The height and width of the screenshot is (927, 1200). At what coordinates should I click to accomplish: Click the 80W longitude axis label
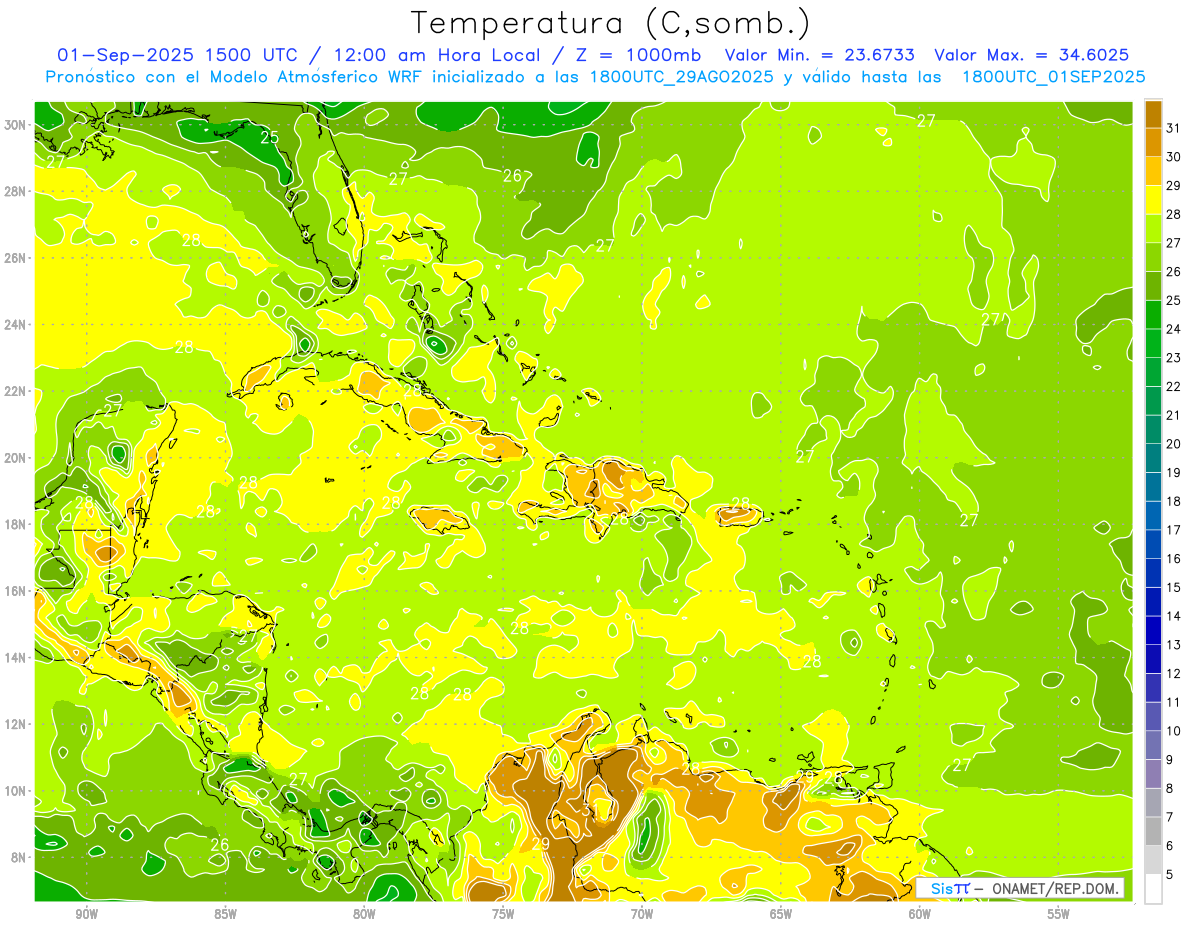tap(364, 914)
